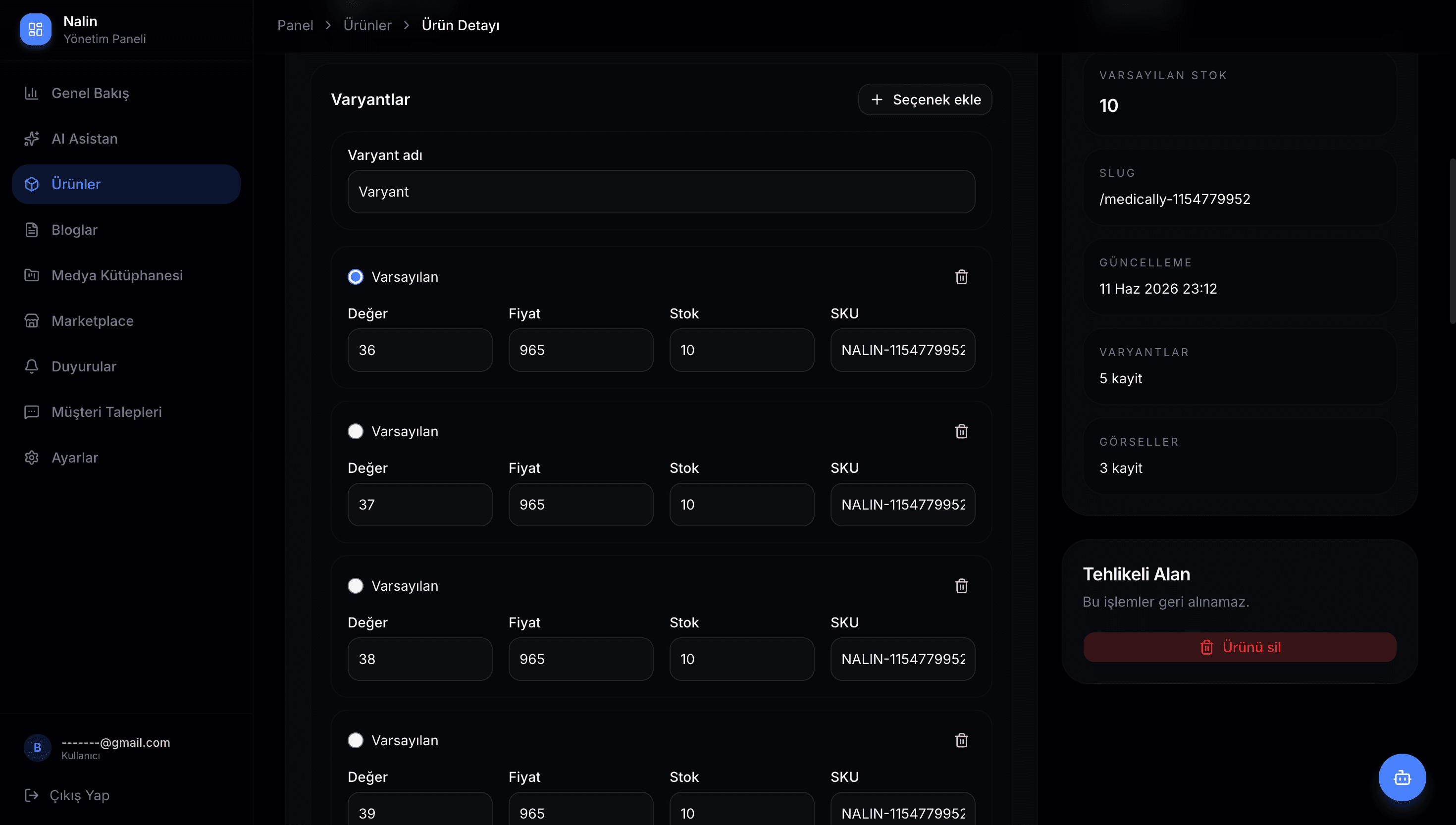This screenshot has width=1456, height=825.
Task: Click the SKU field of variant 38
Action: click(902, 659)
